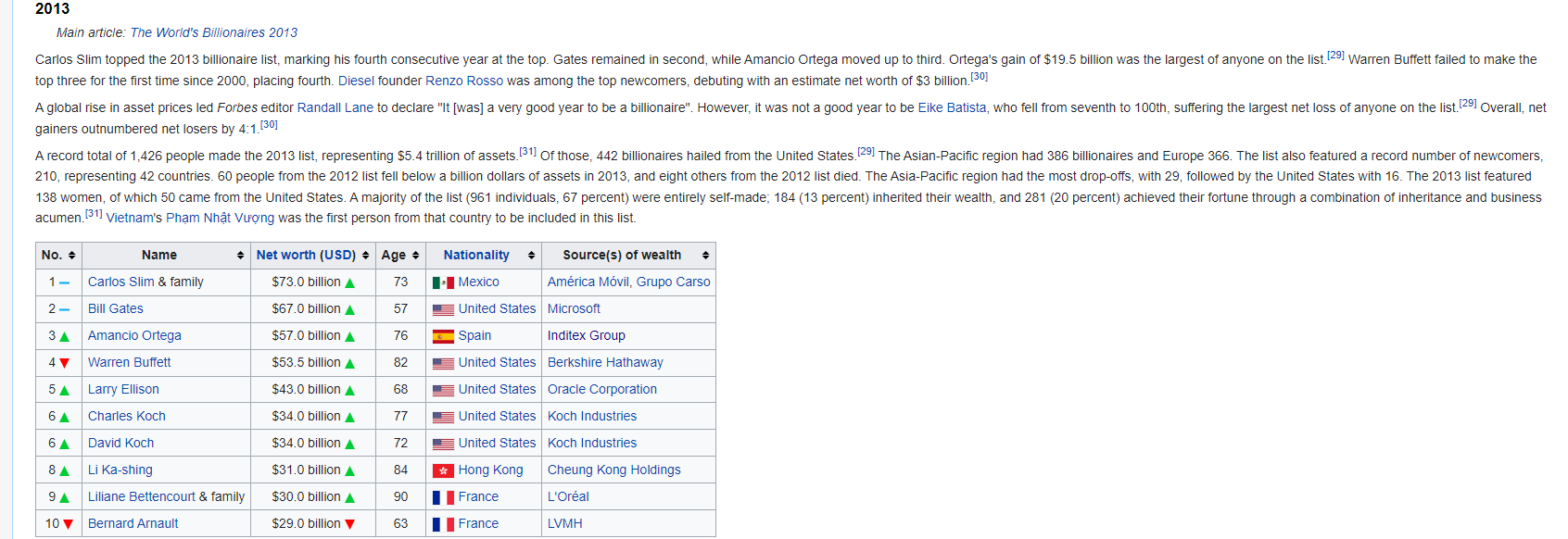Screen dimensions: 1568x539
Task: Click the 2013 section heading
Action: 52,8
